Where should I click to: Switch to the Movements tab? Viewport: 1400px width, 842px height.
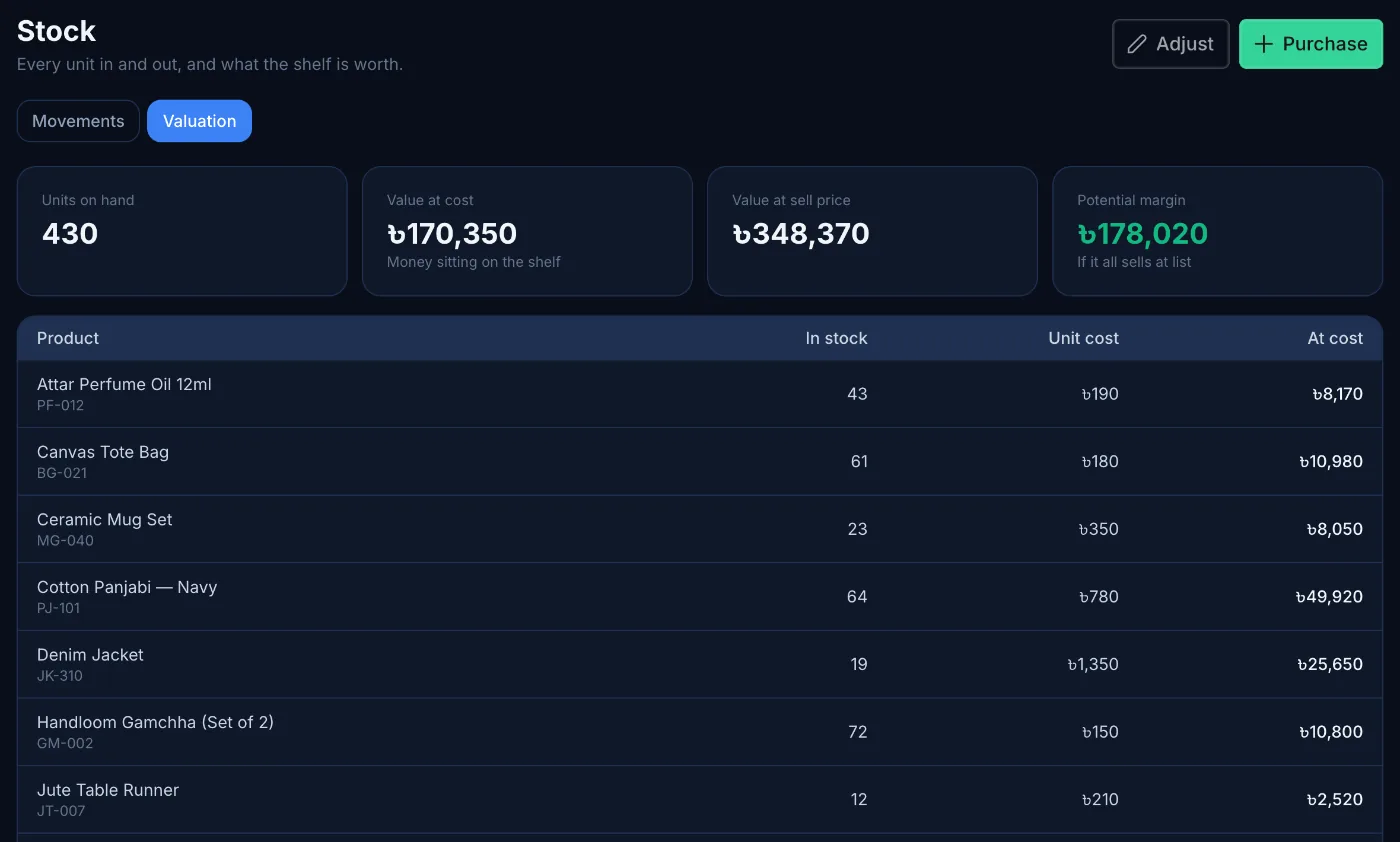pos(78,121)
